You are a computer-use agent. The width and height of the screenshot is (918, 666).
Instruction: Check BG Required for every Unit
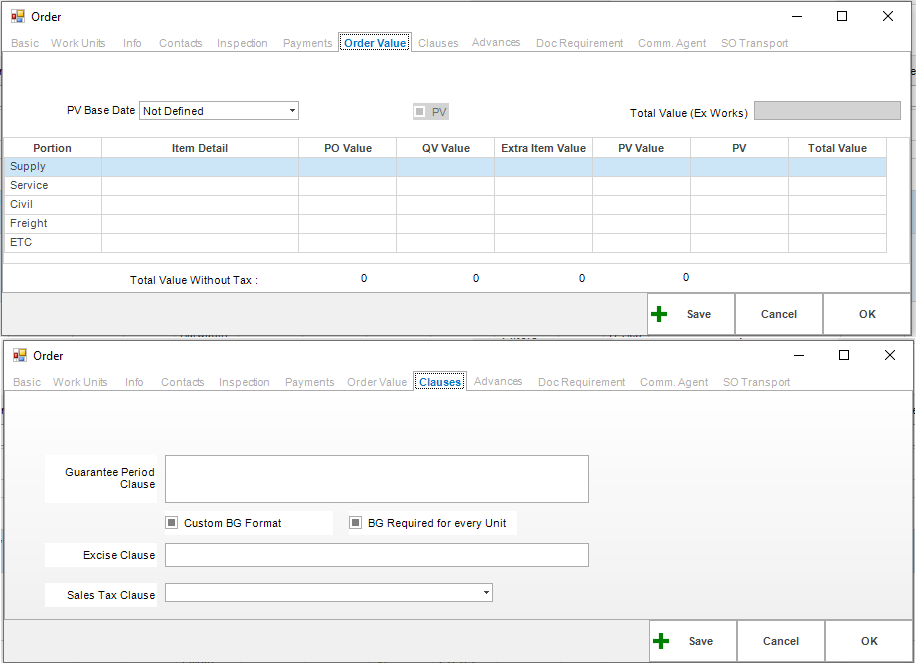tap(355, 523)
